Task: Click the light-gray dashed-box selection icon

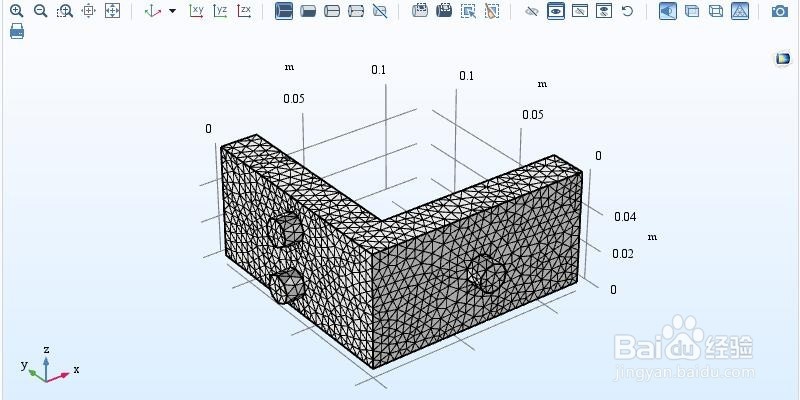Action: [x=420, y=11]
